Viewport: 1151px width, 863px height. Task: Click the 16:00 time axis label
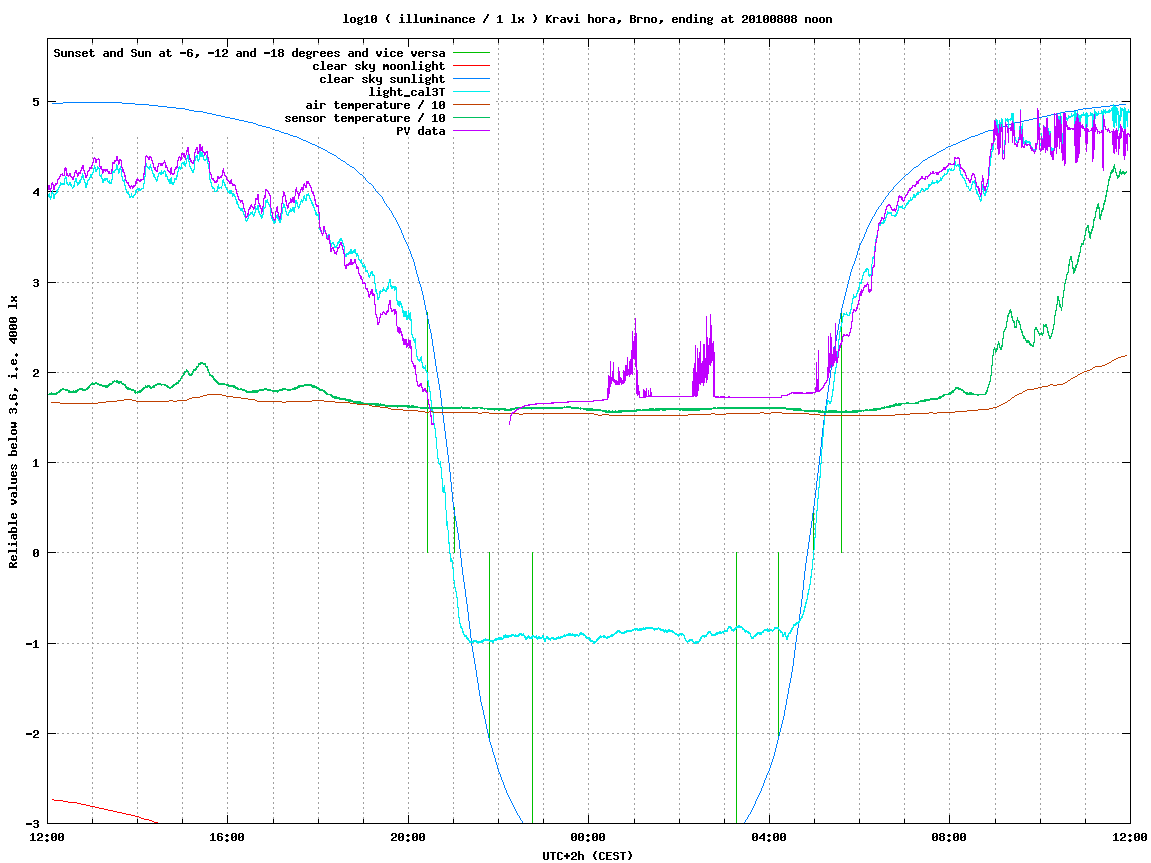click(228, 837)
